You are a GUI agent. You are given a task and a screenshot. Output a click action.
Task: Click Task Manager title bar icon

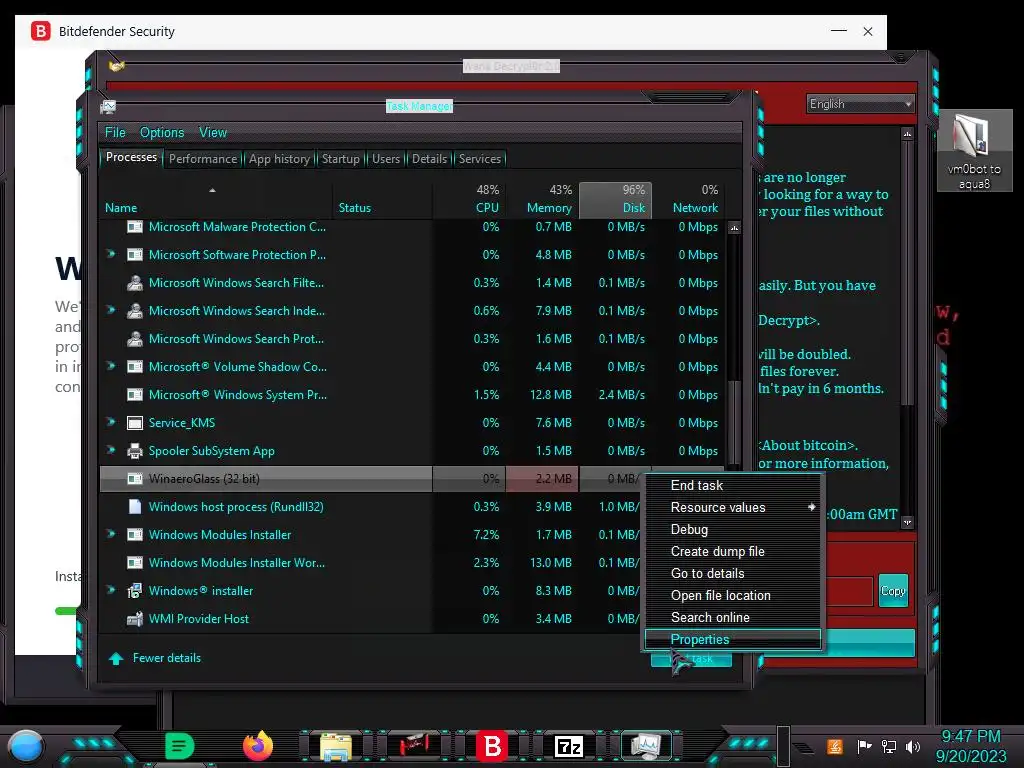(x=108, y=106)
